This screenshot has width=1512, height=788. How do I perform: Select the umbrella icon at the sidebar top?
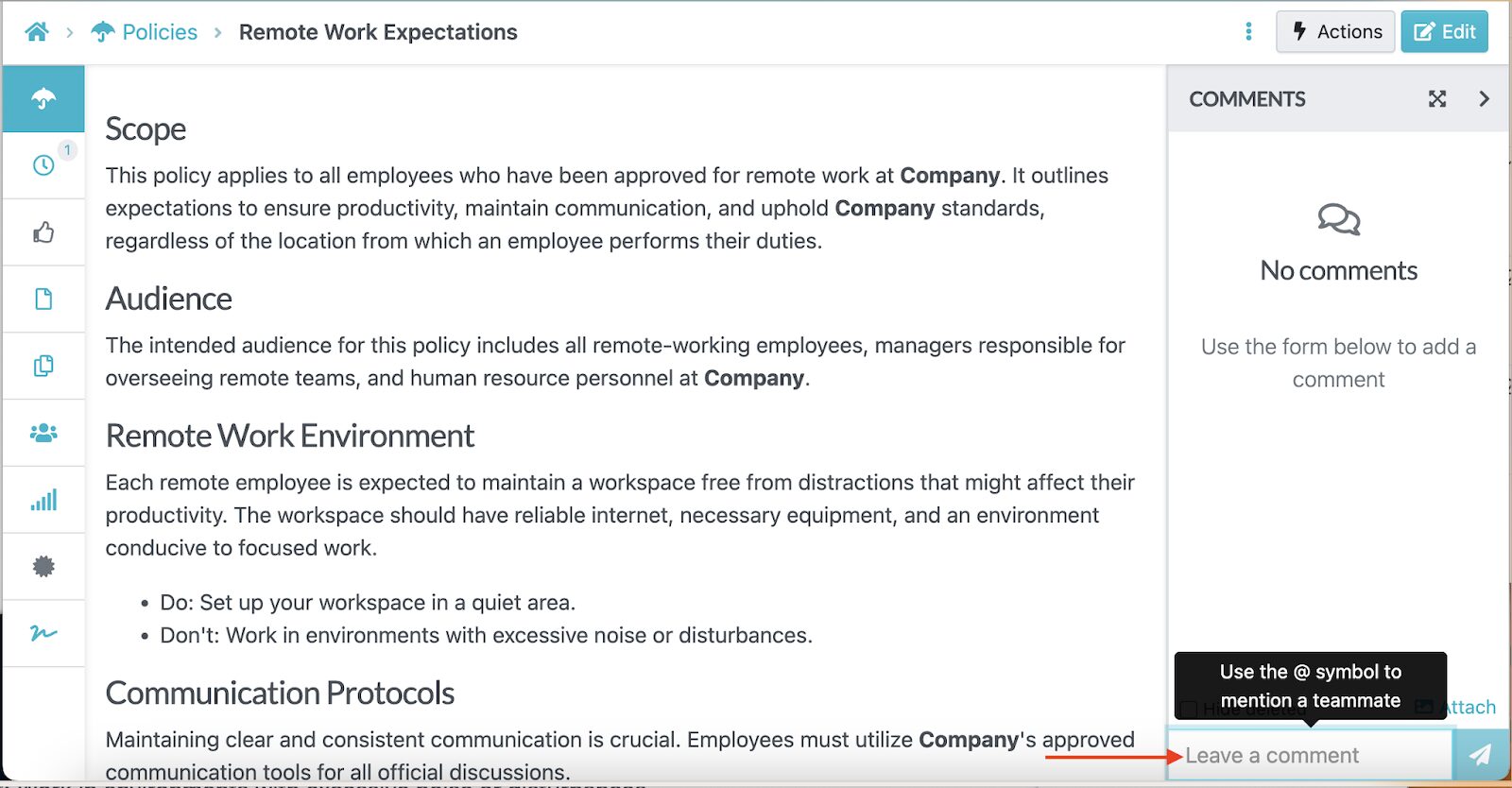(43, 98)
